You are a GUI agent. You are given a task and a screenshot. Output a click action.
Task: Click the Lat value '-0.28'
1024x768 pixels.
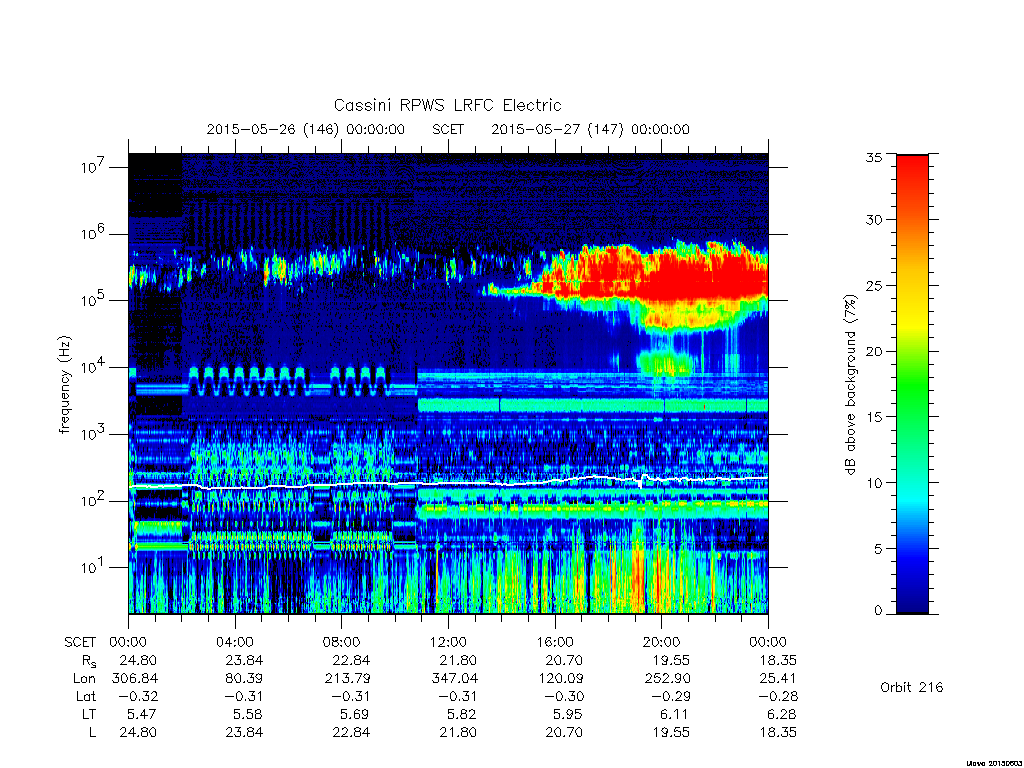tap(776, 696)
